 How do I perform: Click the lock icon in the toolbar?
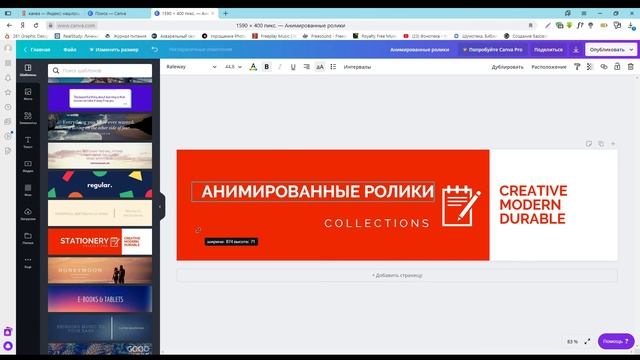(x=617, y=67)
